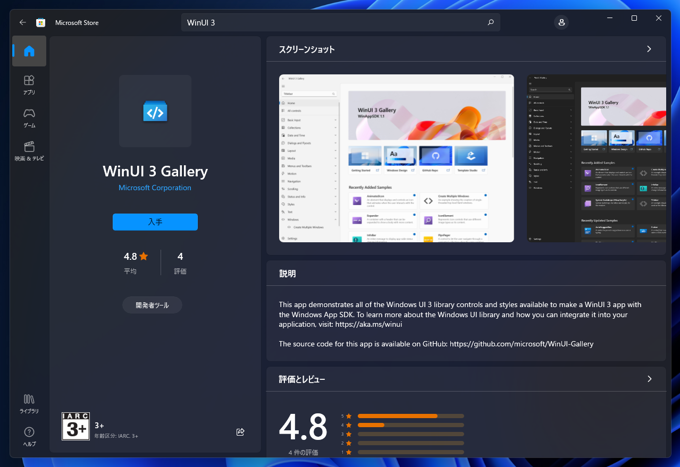Open the アプリ (Apps) sidebar section

29,85
